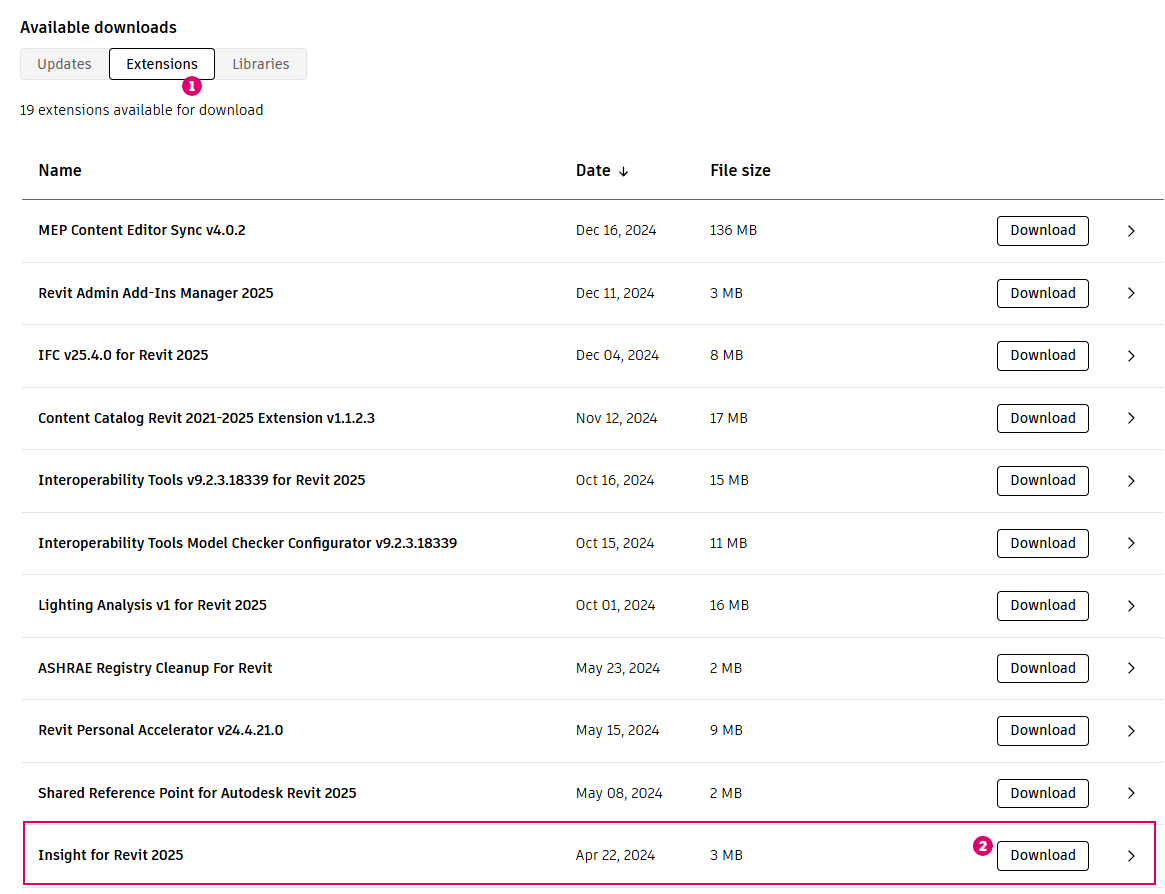Screen dimensions: 1165x894
Task: Download Insight for Revit 2025
Action: click(x=1042, y=855)
